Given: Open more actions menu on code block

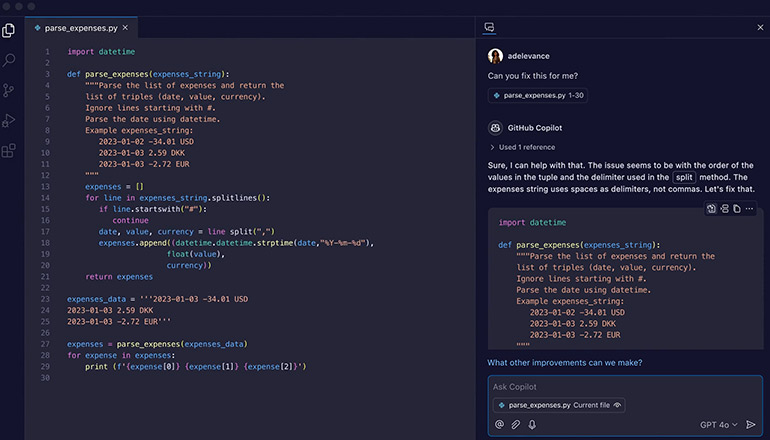Looking at the screenshot, I should tap(750, 208).
